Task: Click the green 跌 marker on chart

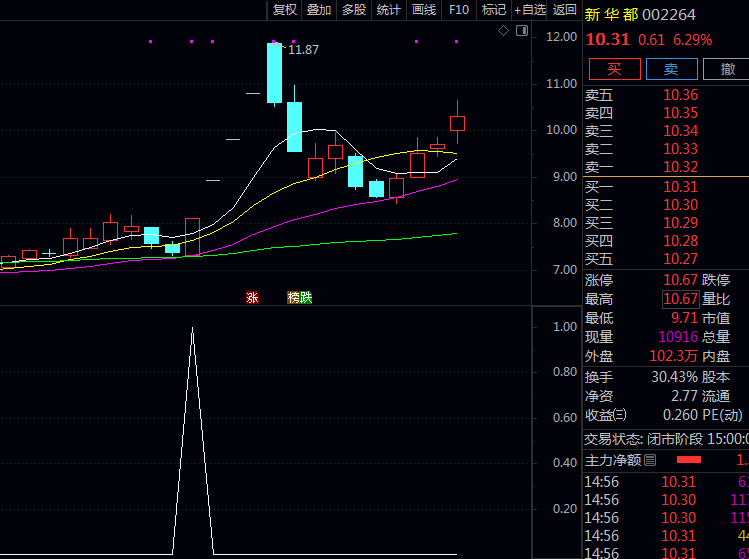Action: click(x=305, y=297)
